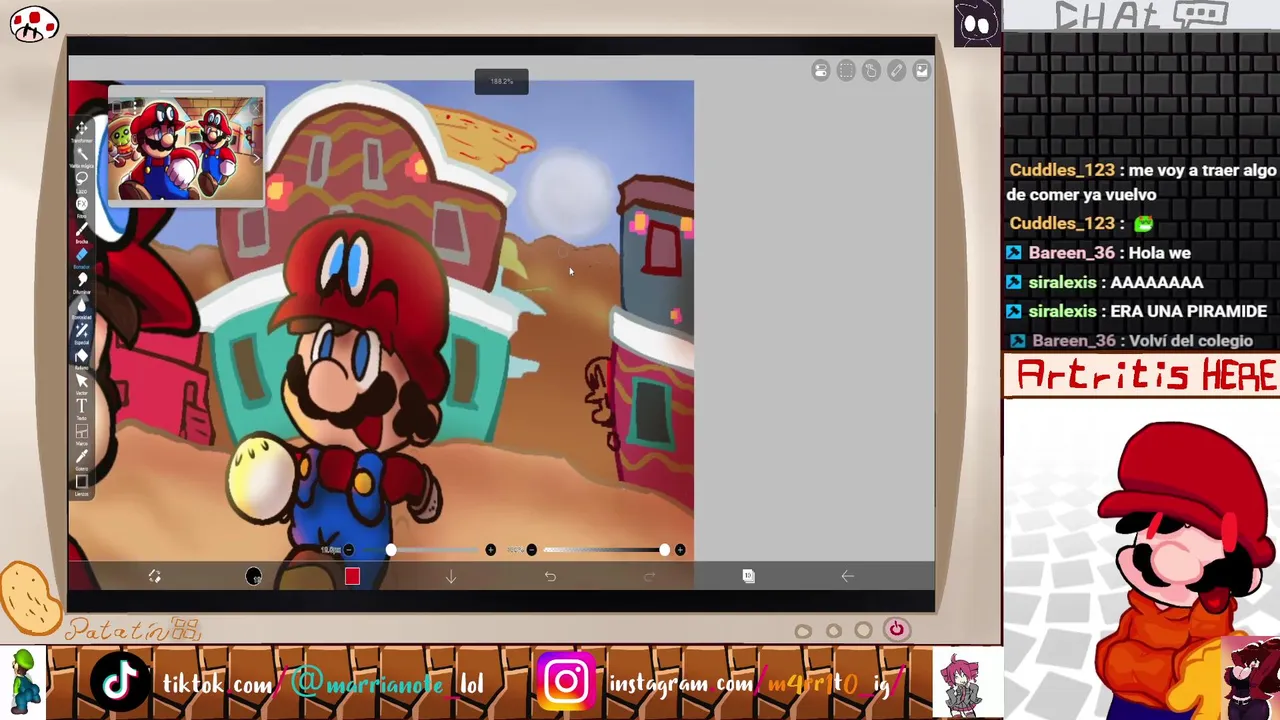Open the ruler tool icon
Screen dimensions: 1280x720
tap(896, 70)
